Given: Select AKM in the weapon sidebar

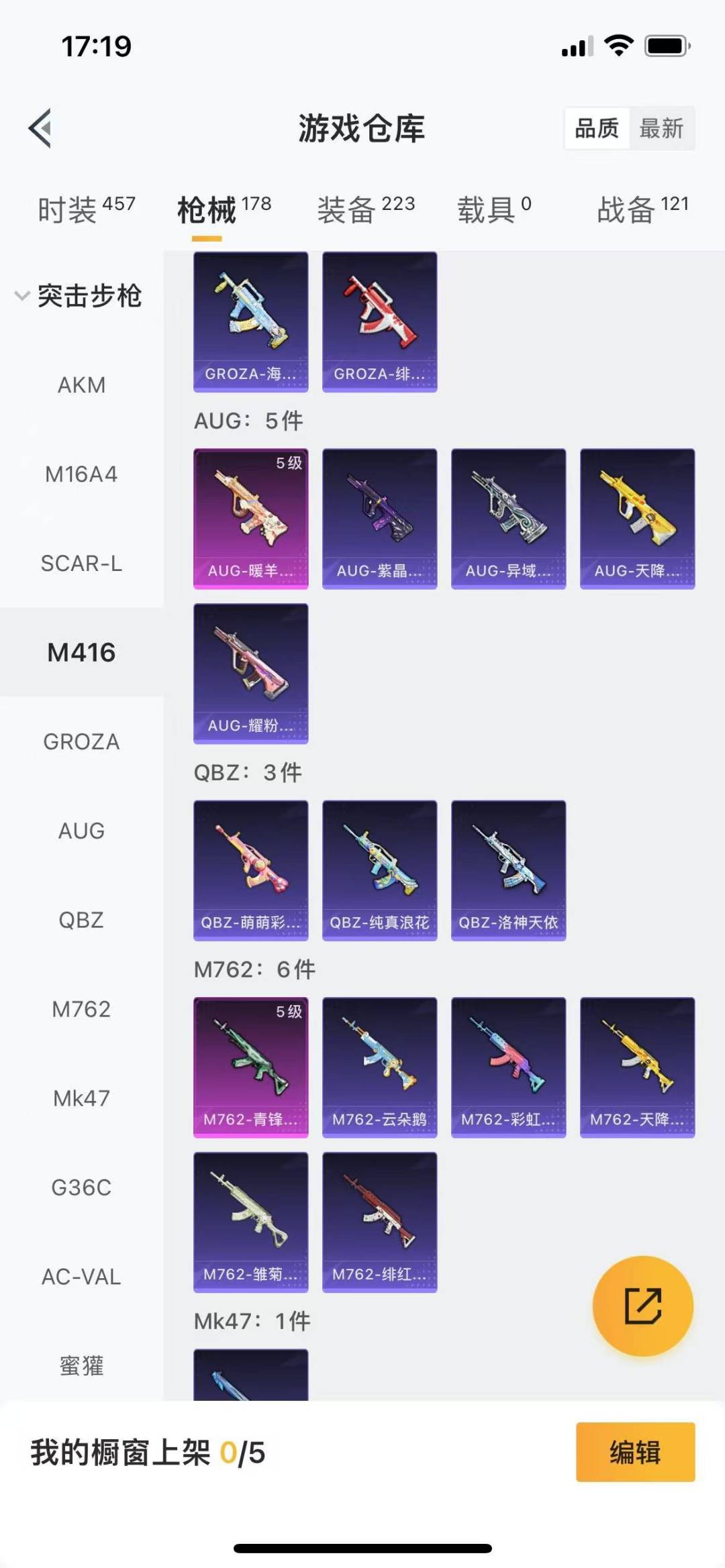Looking at the screenshot, I should (x=81, y=385).
